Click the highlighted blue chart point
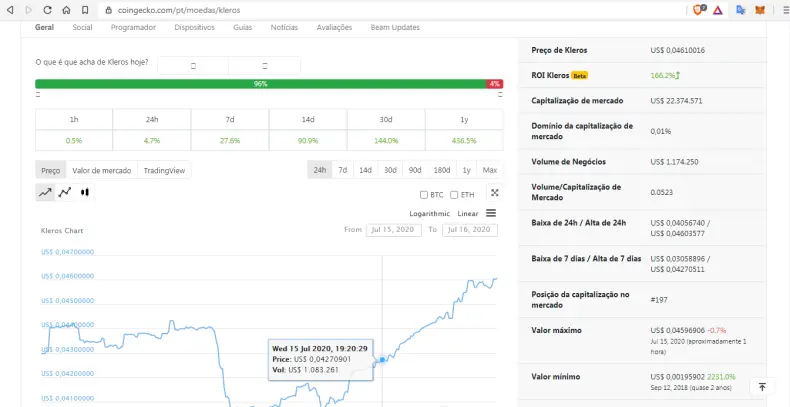The image size is (790, 407). (382, 359)
